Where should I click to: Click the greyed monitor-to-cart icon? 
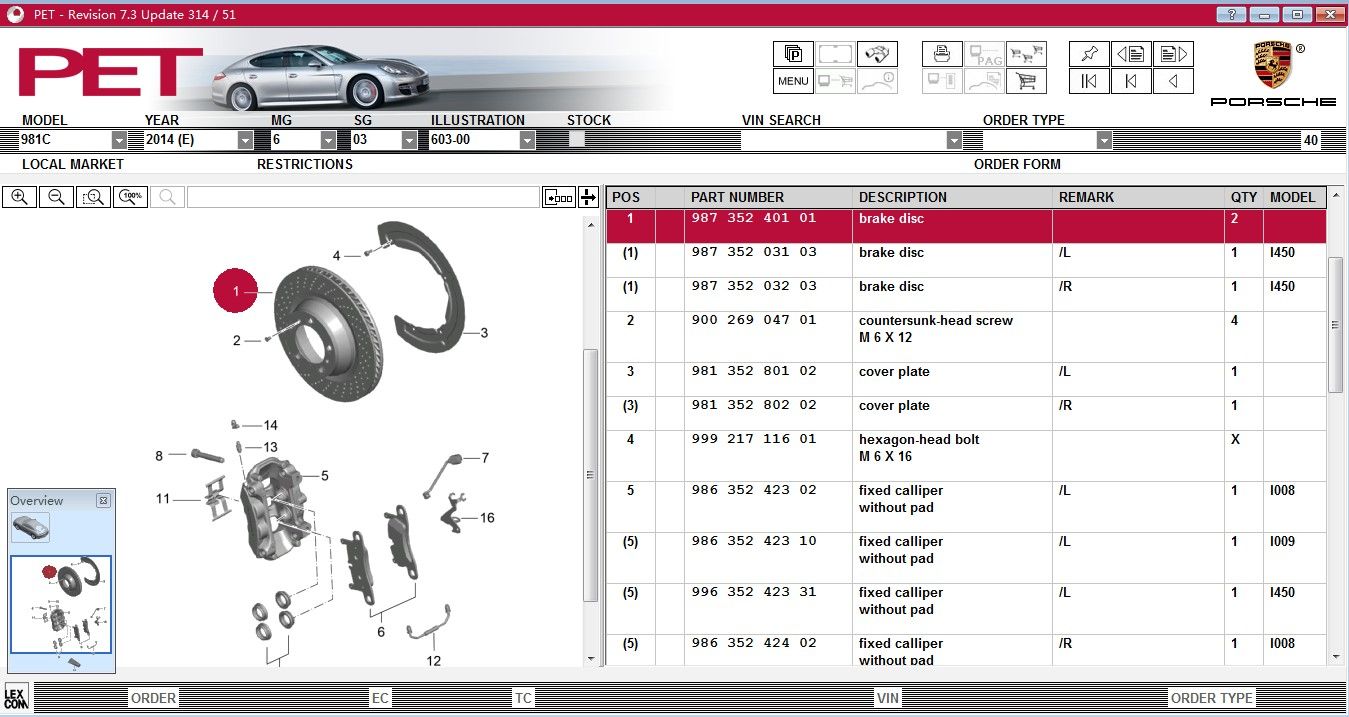[836, 82]
